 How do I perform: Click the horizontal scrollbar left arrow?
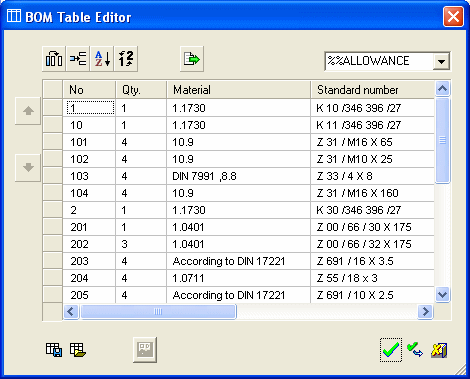click(x=71, y=312)
